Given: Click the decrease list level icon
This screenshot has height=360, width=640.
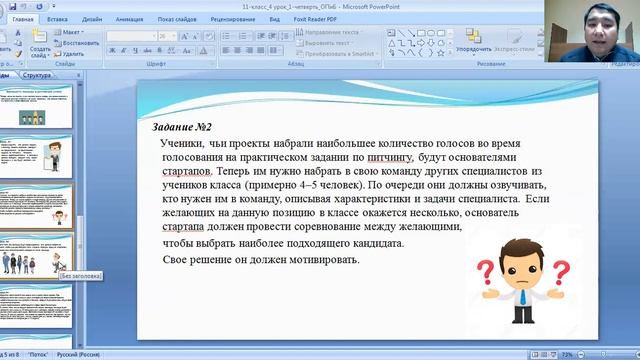Looking at the screenshot, I should [x=261, y=36].
